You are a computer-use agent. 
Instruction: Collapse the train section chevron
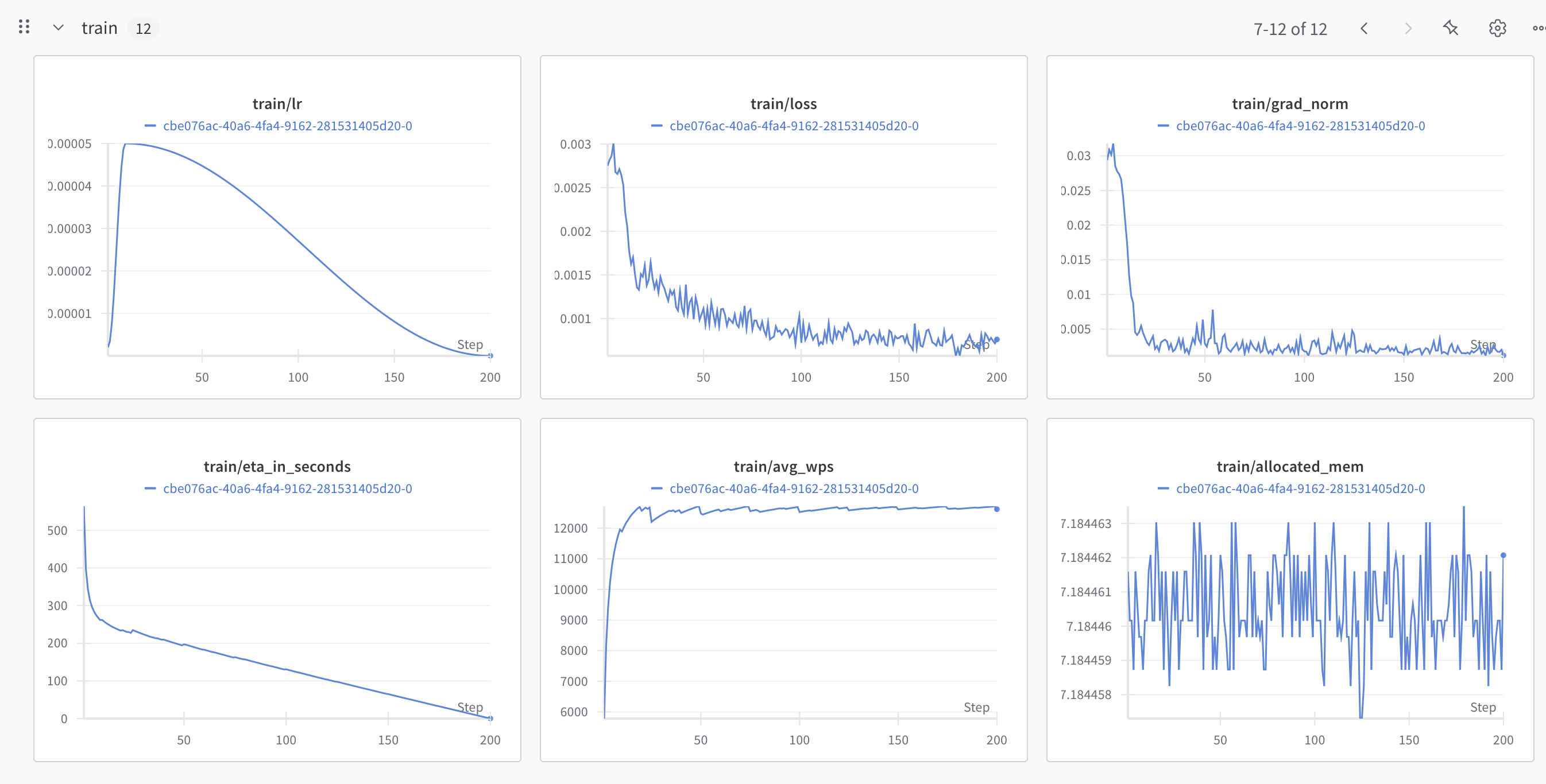pos(58,28)
